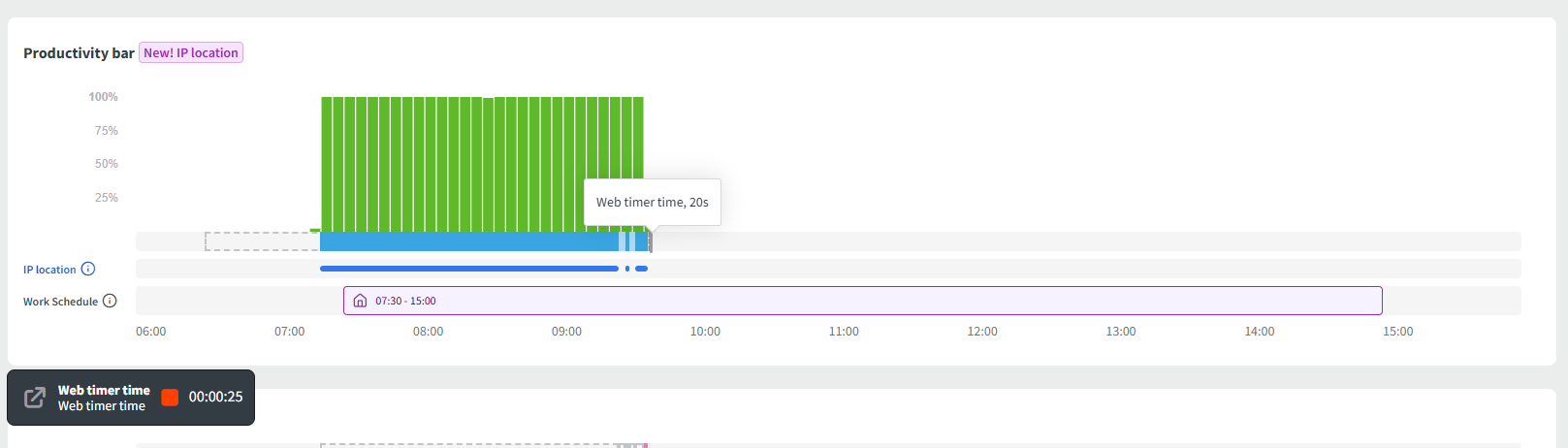The width and height of the screenshot is (1568, 448).
Task: Open the IP location label link
Action: (x=49, y=270)
